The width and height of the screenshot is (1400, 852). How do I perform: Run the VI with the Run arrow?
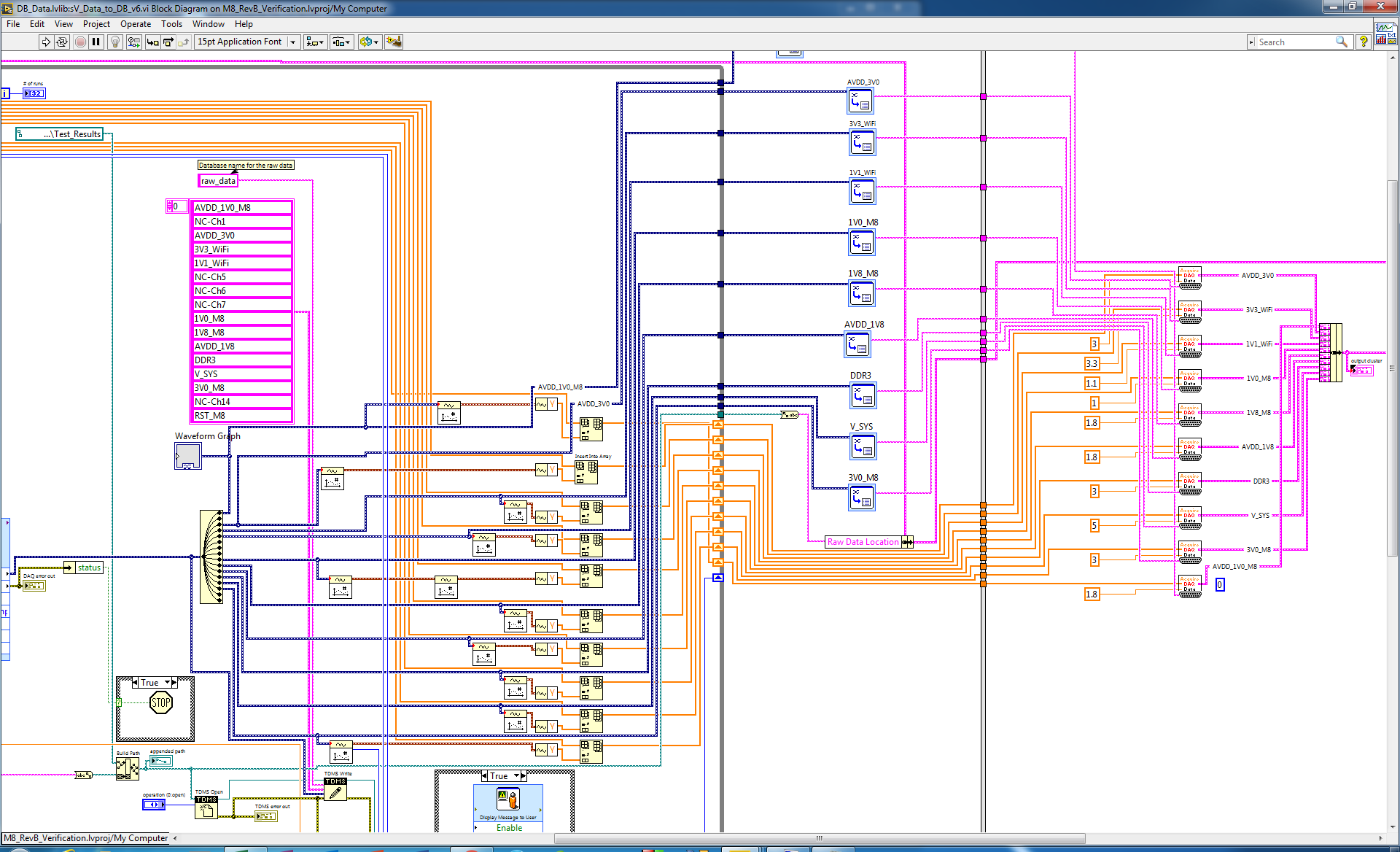pyautogui.click(x=46, y=42)
